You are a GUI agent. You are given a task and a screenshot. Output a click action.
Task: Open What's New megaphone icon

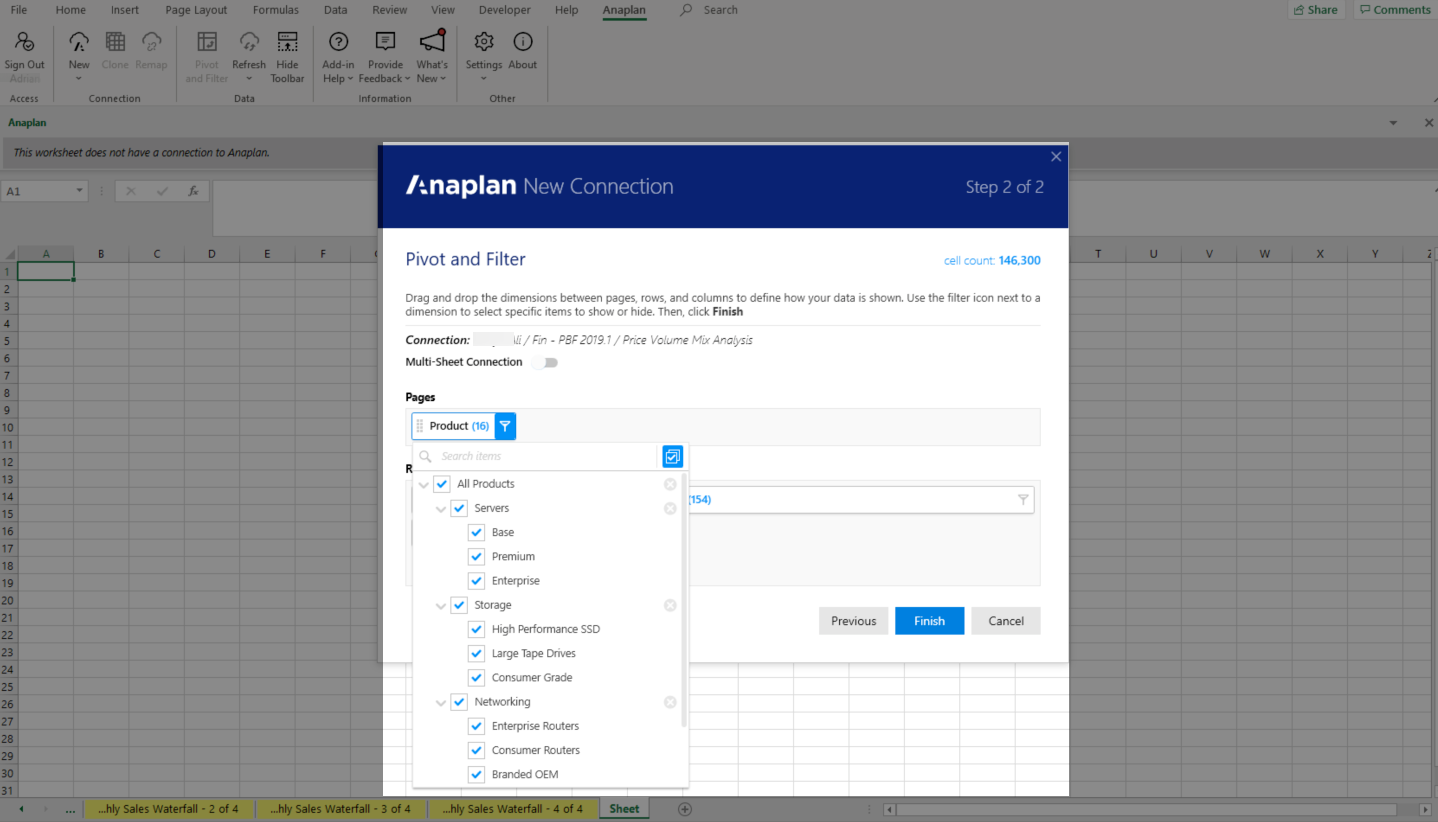point(432,42)
